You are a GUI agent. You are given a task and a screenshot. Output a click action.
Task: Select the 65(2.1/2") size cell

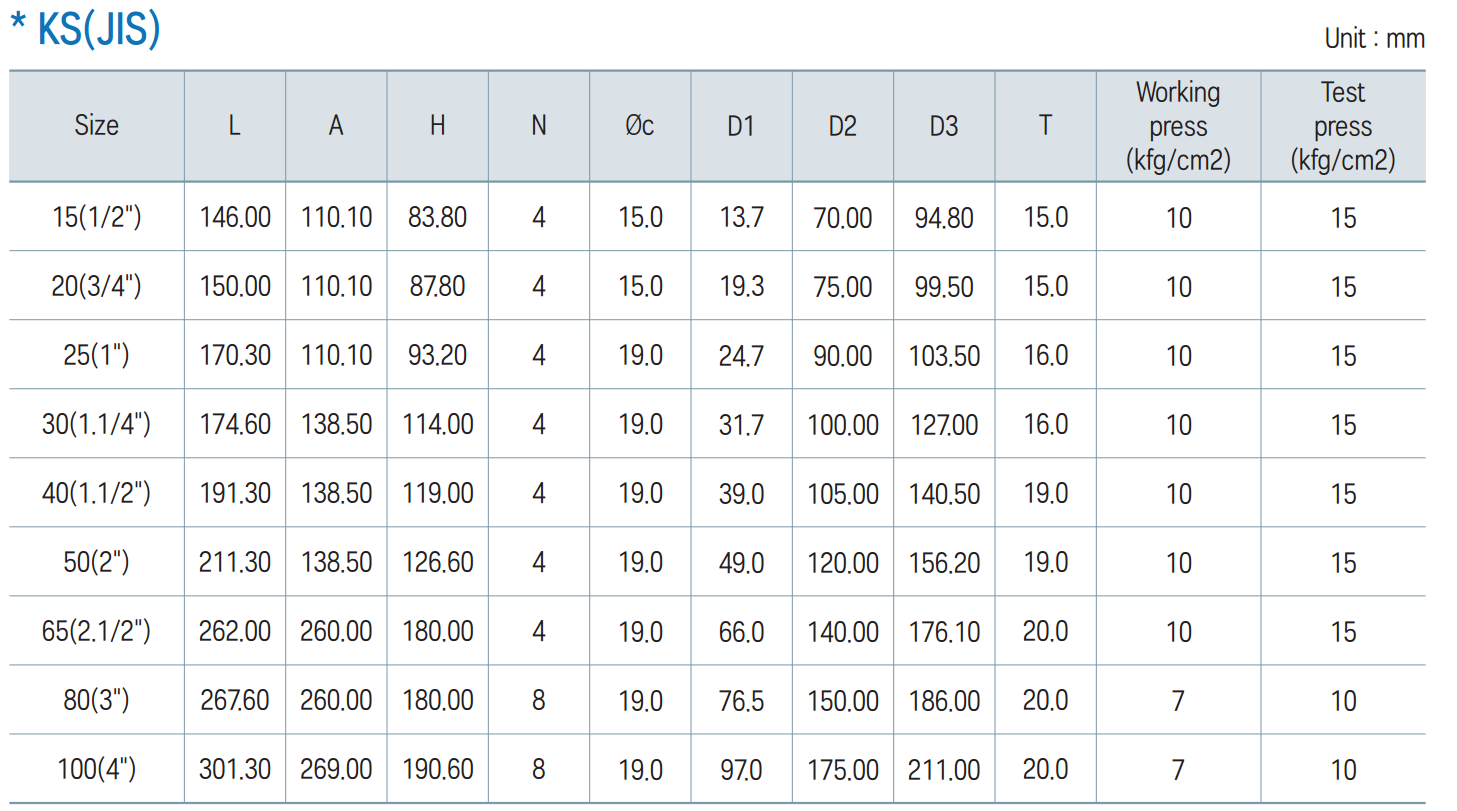96,631
